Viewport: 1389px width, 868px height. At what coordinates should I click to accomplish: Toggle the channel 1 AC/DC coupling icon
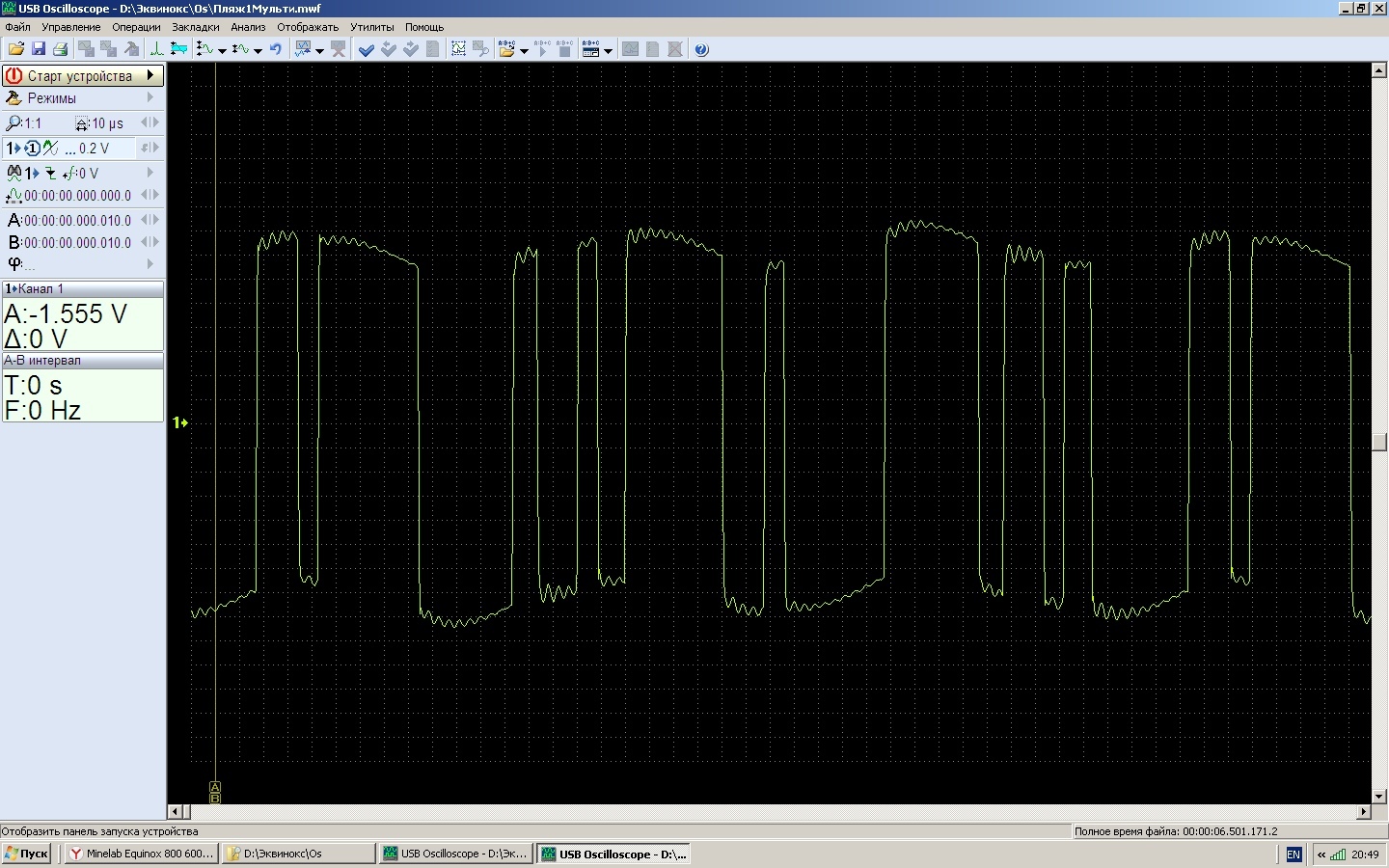(50, 149)
